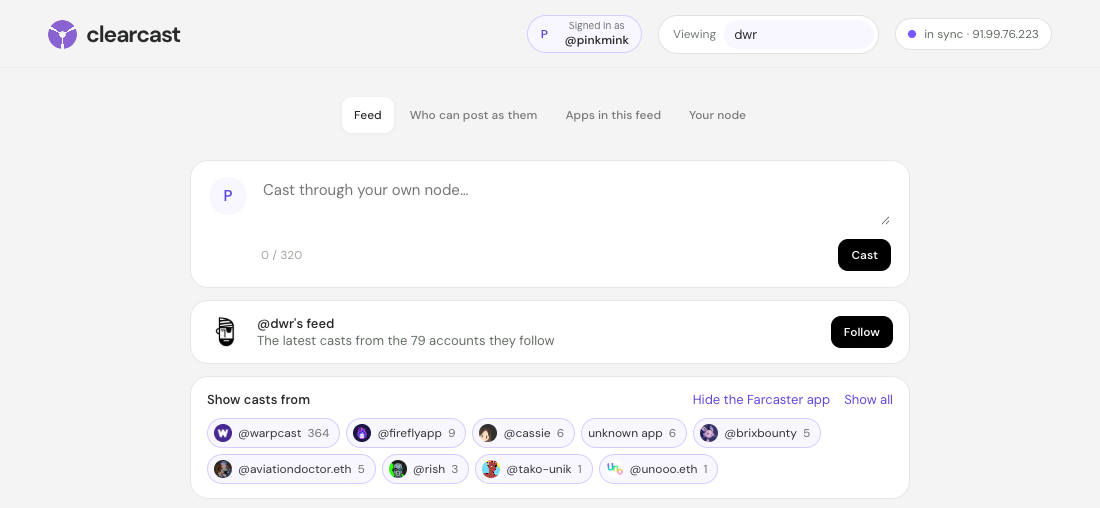The height and width of the screenshot is (508, 1100).
Task: Click the latest casts from 79 accounts text
Action: [x=405, y=341]
